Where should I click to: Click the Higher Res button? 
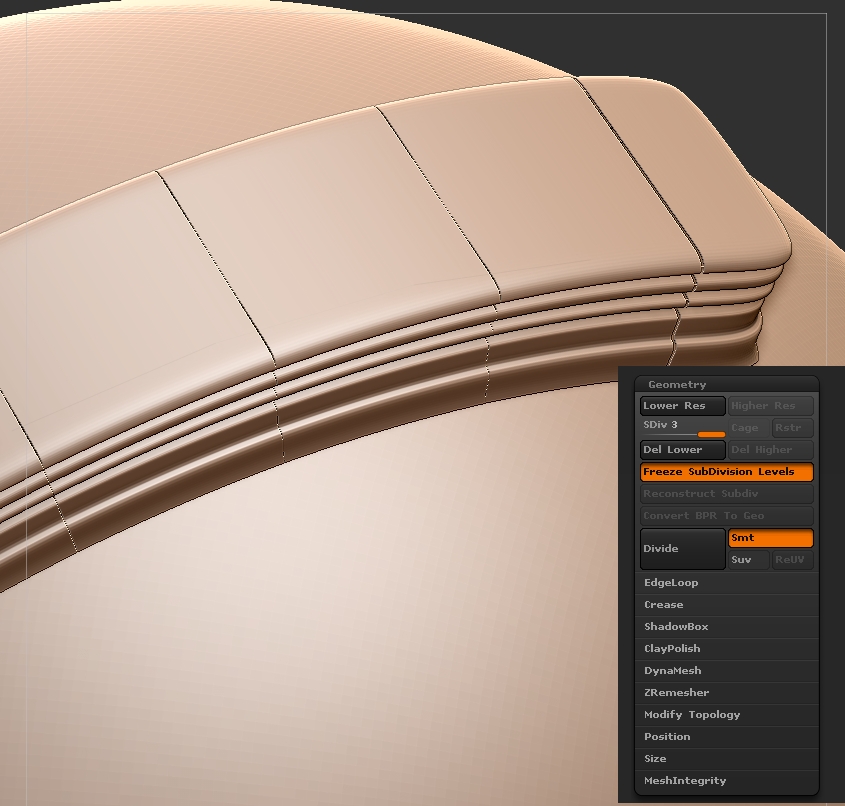click(x=770, y=406)
